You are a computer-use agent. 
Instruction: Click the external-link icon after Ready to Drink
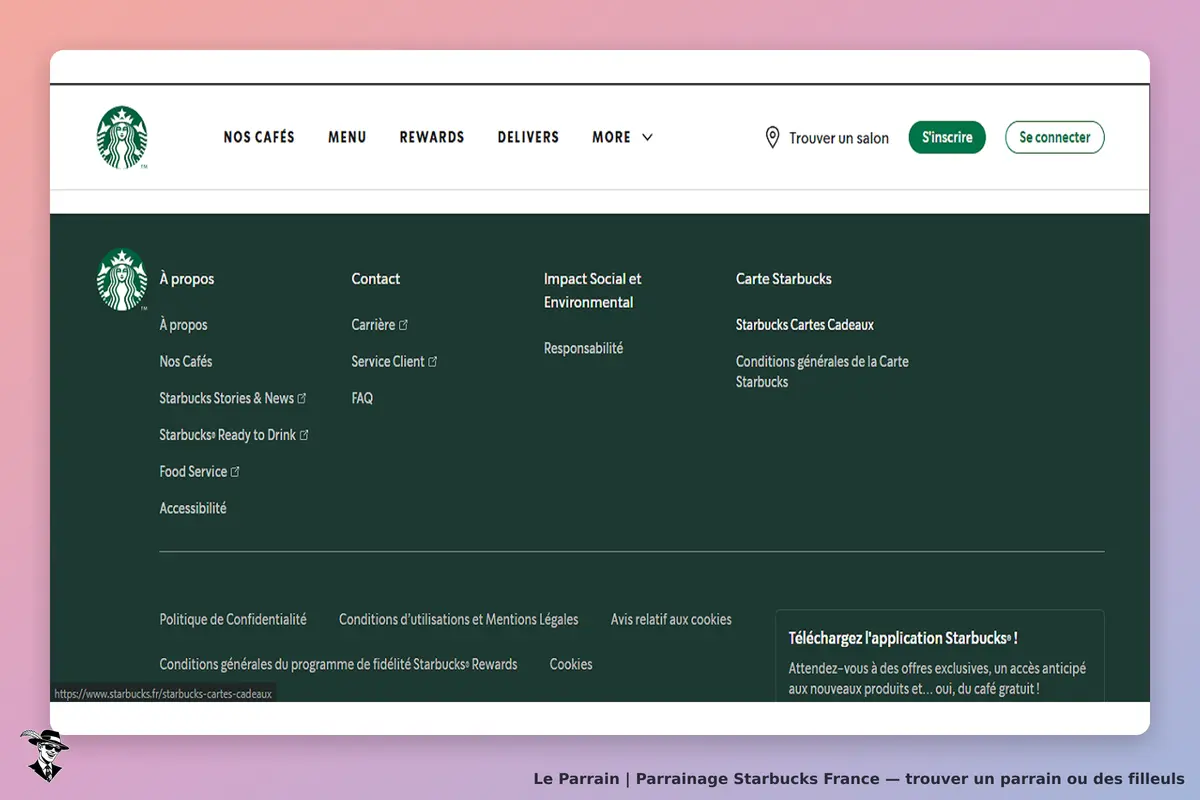pos(304,435)
